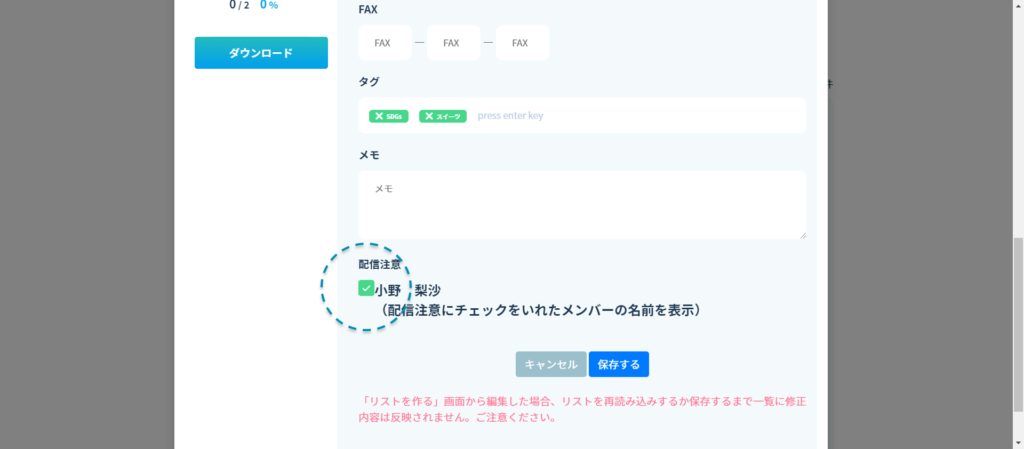Click the 小野 梨沙 checkbox label
This screenshot has width=1024, height=449.
(408, 290)
